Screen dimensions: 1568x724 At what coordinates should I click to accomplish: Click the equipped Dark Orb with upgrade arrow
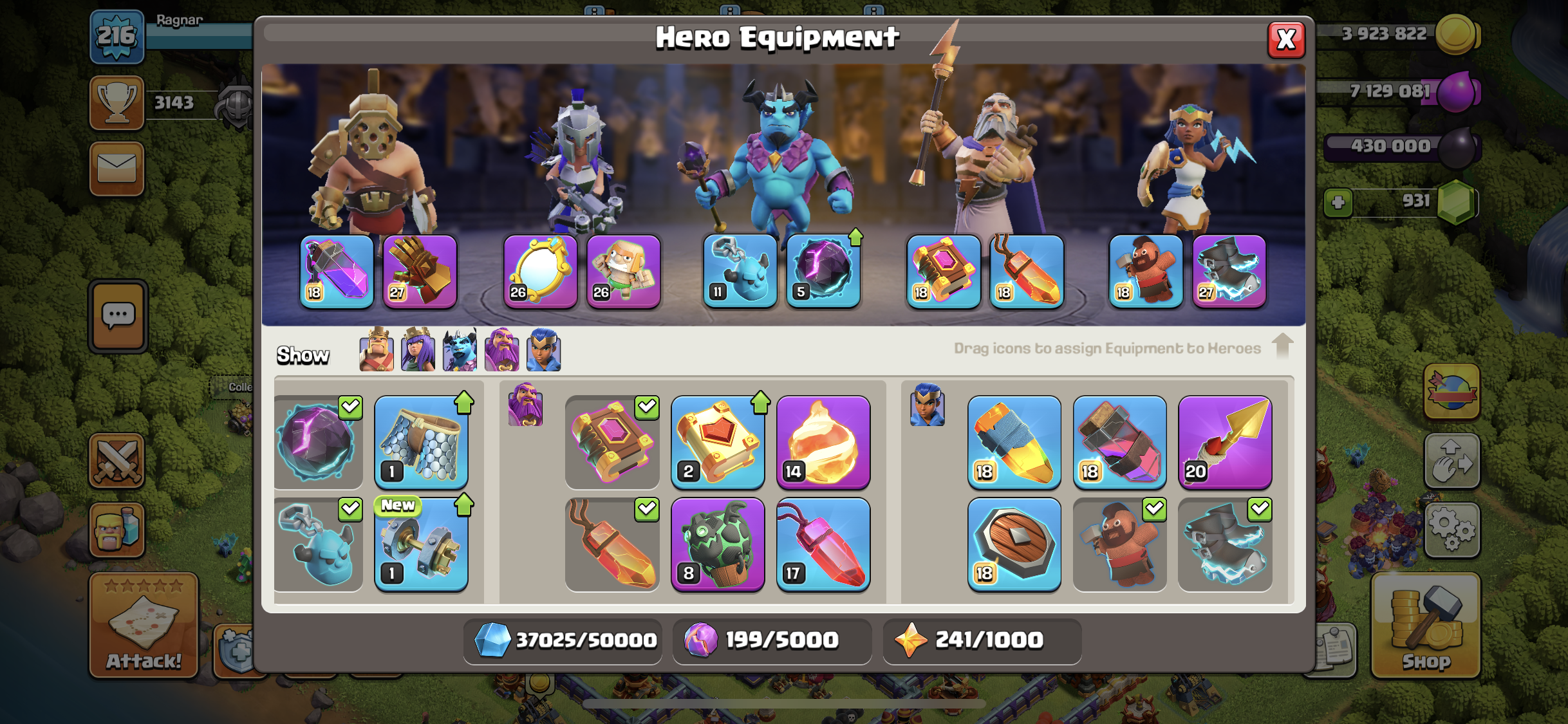pos(823,271)
